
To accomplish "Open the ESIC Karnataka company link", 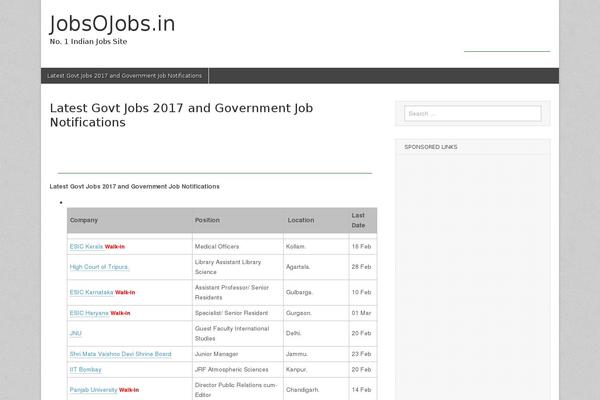I will (91, 292).
